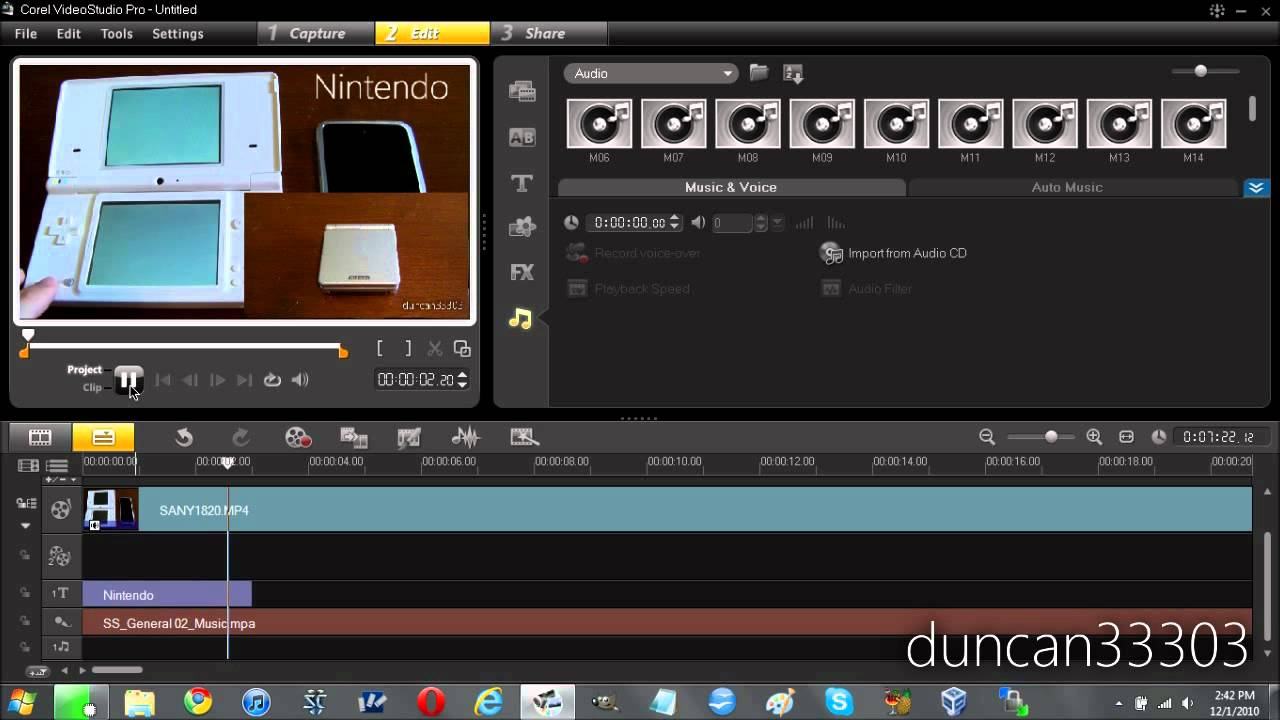Go to the 3 Share step
The height and width of the screenshot is (720, 1280).
pos(546,33)
